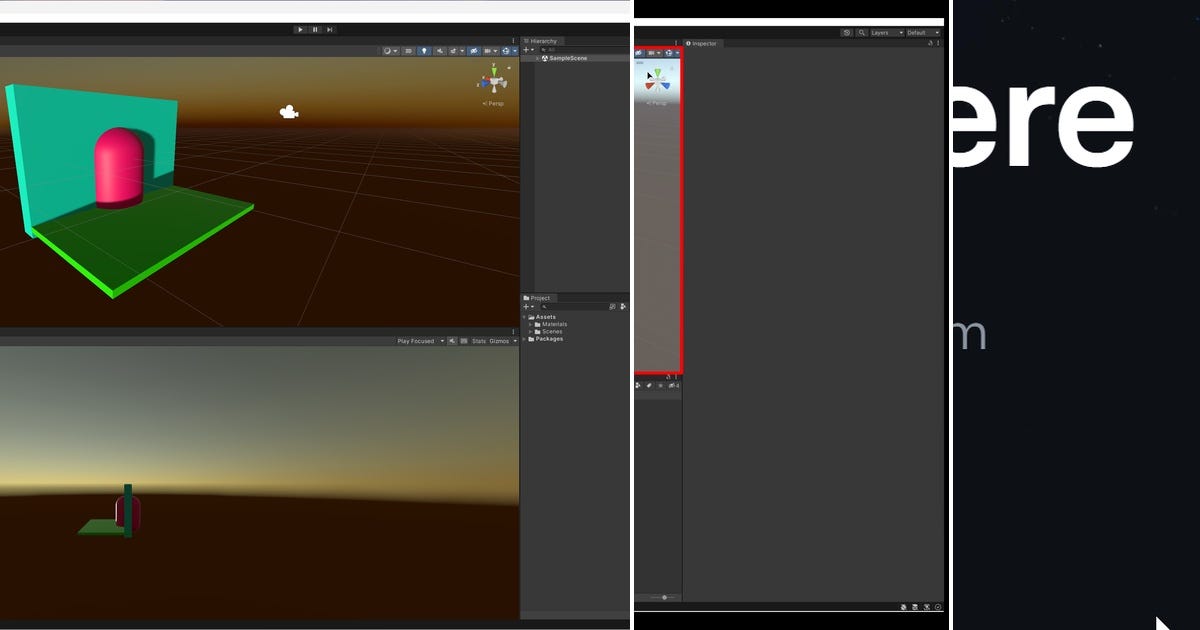Click the hidden objects visibility icon
Screen dimensions: 1200x630
click(x=474, y=50)
